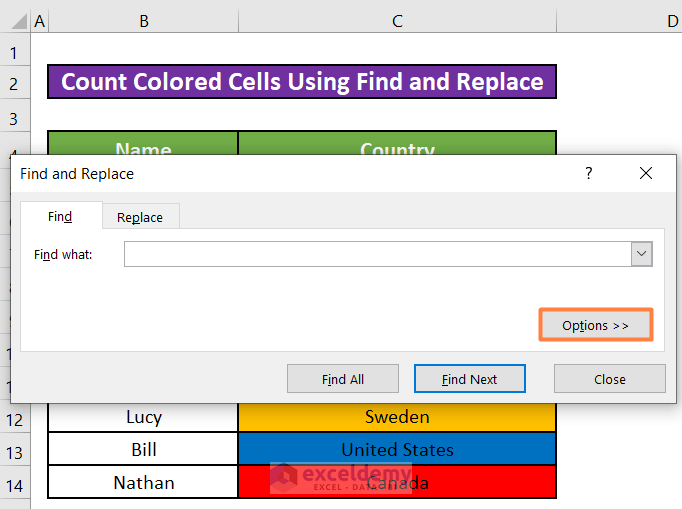The width and height of the screenshot is (682, 509).
Task: Click the Options >> button
Action: [x=595, y=325]
